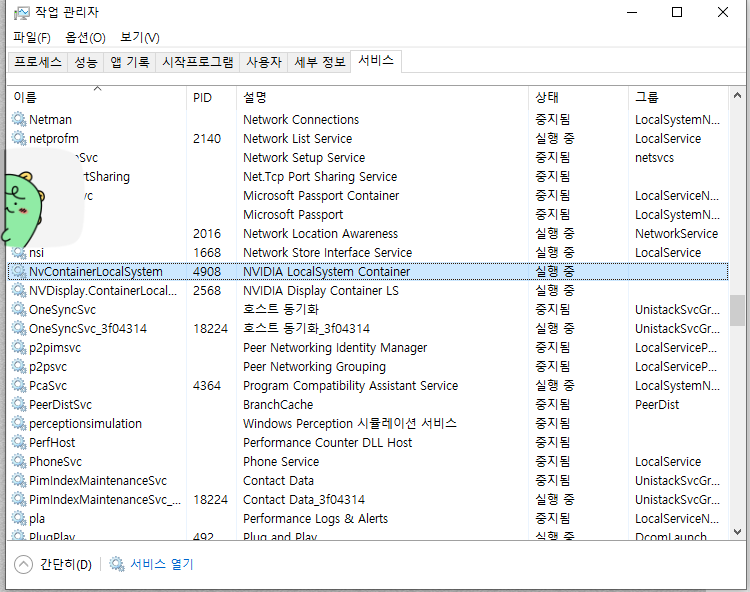The width and height of the screenshot is (750, 592).
Task: Click the Program Compatibility Assistant Service description
Action: tap(351, 385)
